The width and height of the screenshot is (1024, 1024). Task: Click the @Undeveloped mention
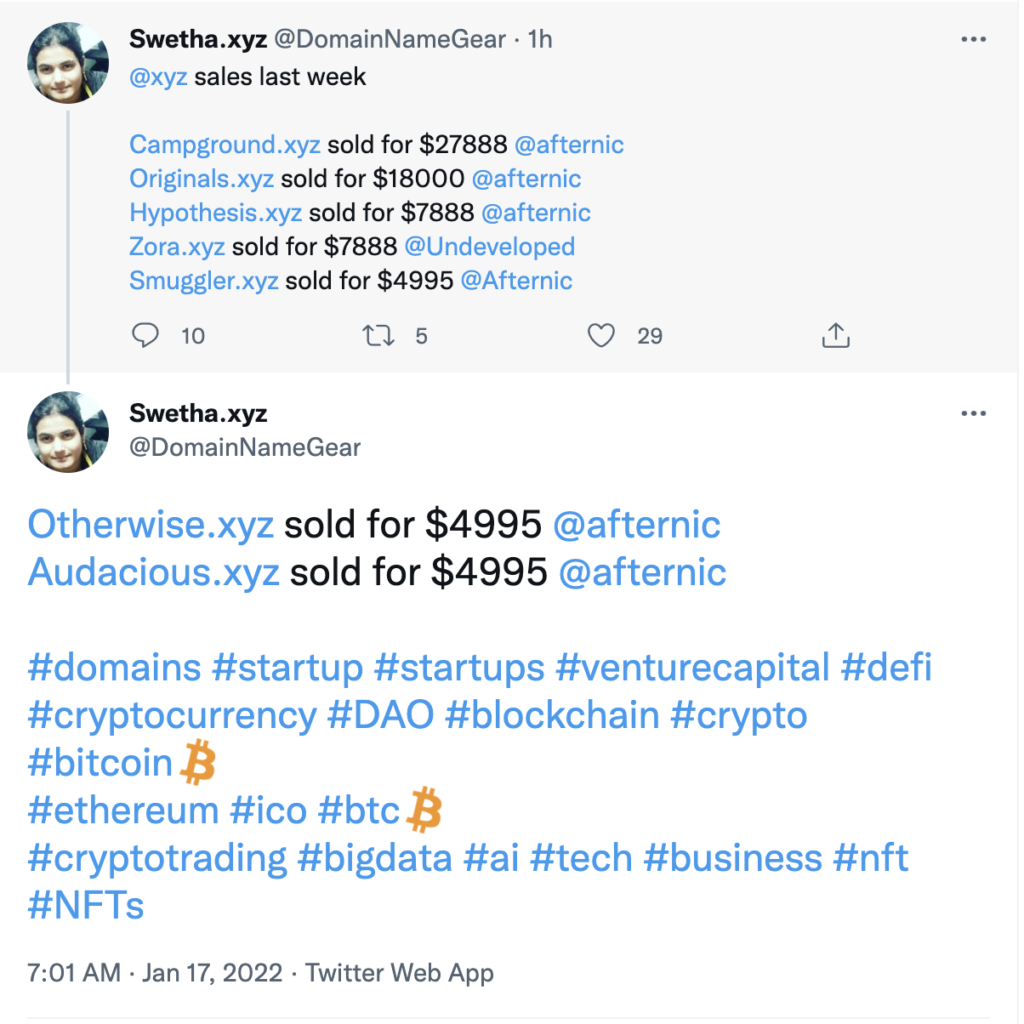[x=489, y=247]
